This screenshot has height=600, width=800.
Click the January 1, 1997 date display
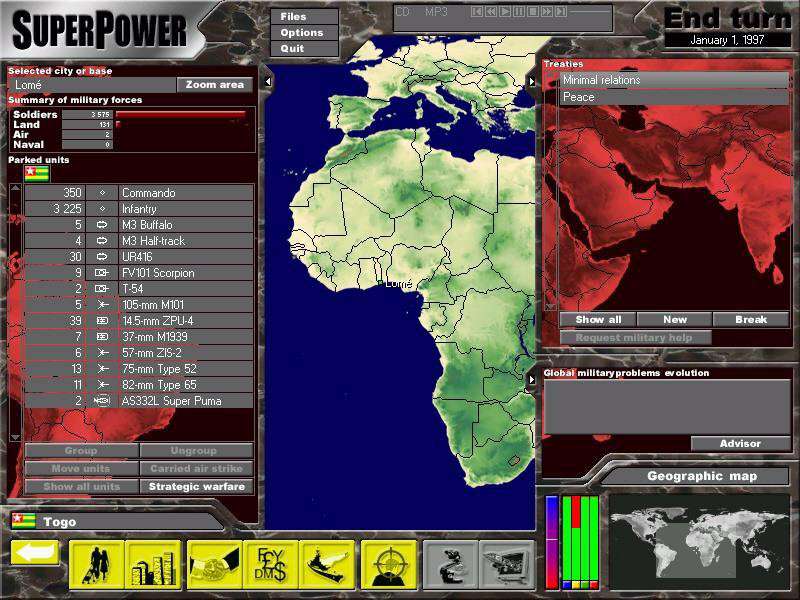[728, 40]
